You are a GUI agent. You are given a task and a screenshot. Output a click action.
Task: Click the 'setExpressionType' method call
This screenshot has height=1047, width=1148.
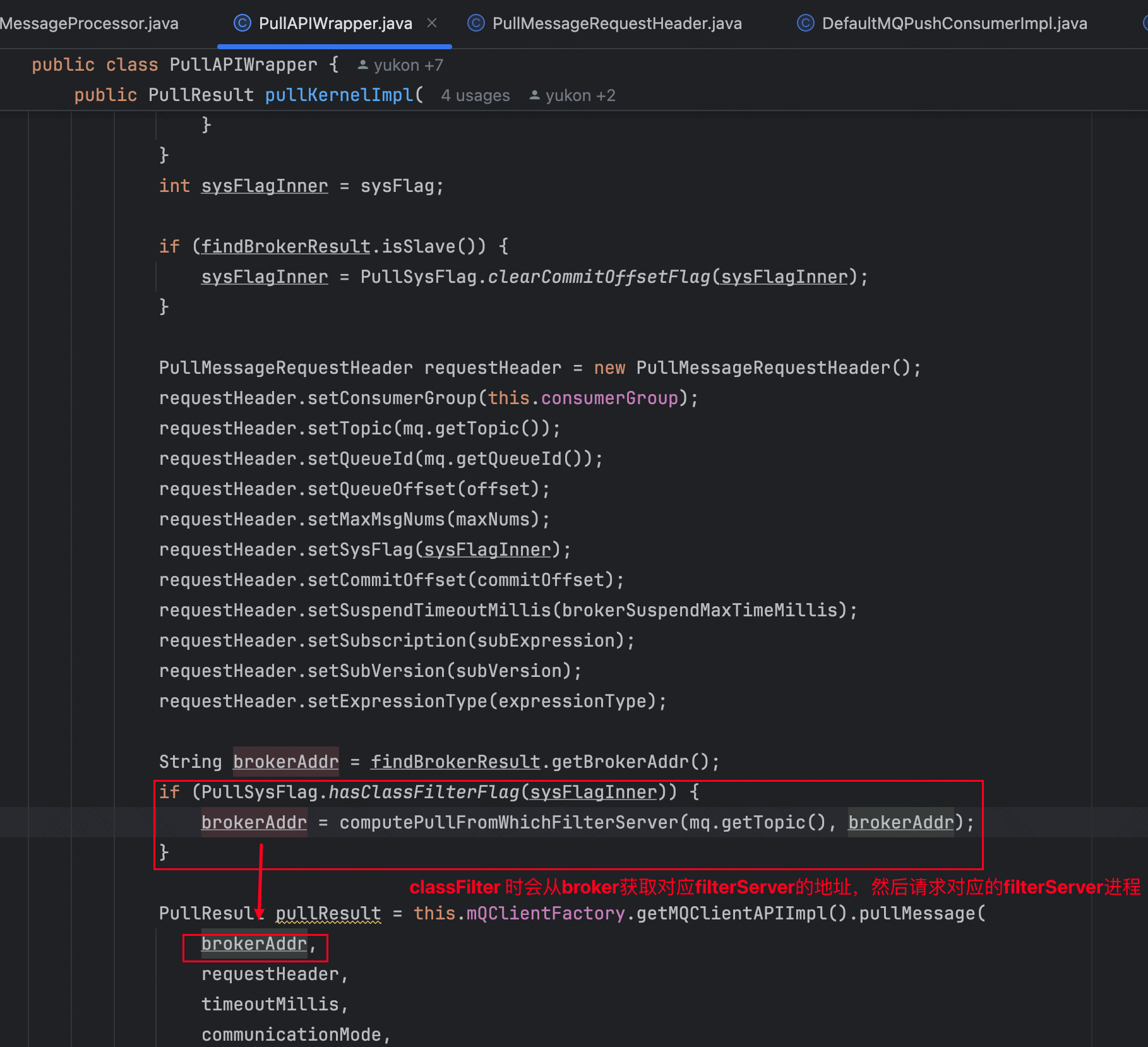397,701
